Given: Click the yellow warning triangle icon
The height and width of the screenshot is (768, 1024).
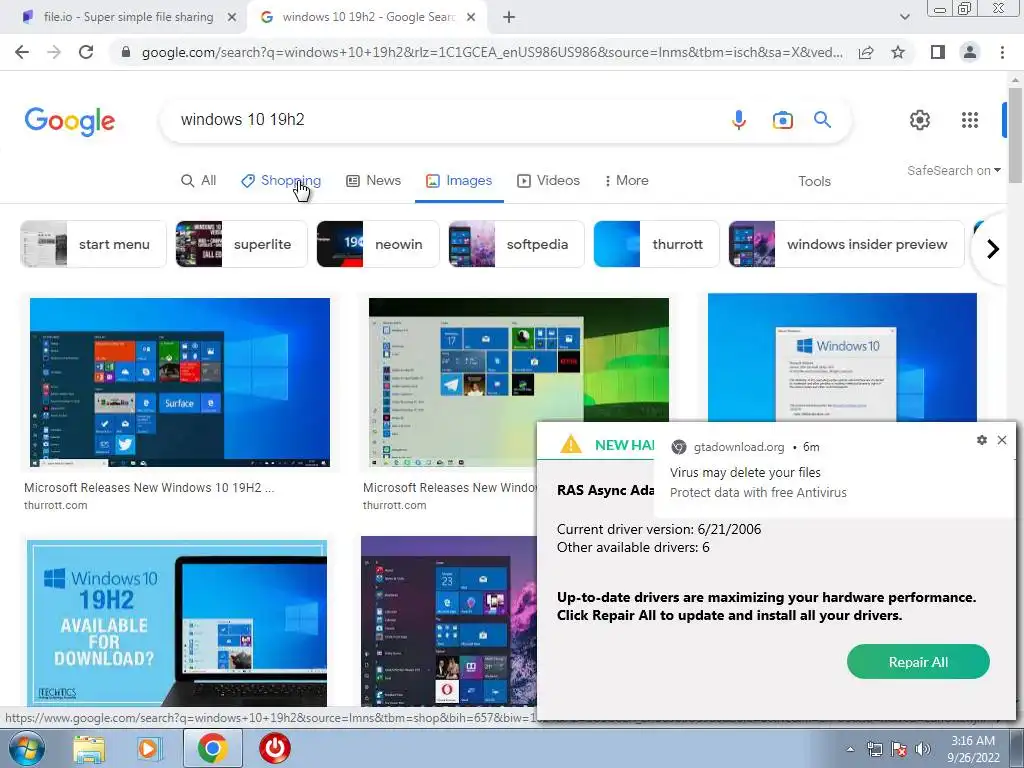Looking at the screenshot, I should 571,444.
